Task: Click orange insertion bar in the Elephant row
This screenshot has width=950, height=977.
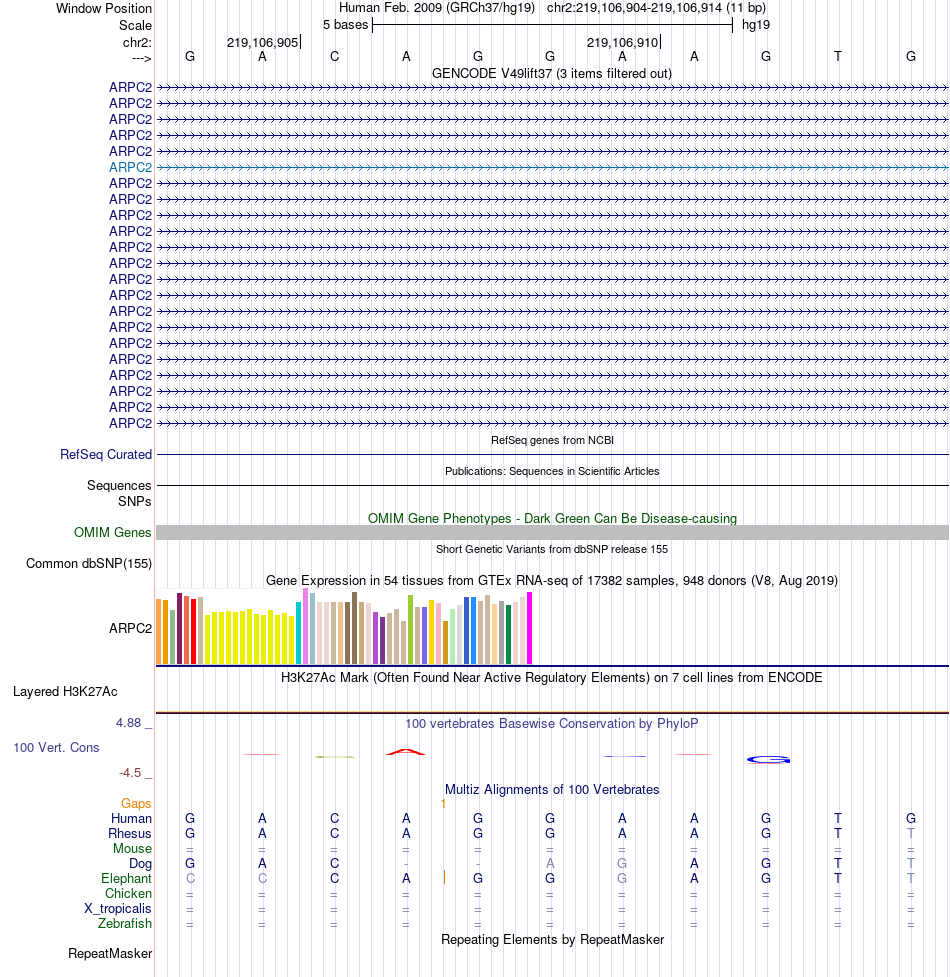Action: coord(444,877)
